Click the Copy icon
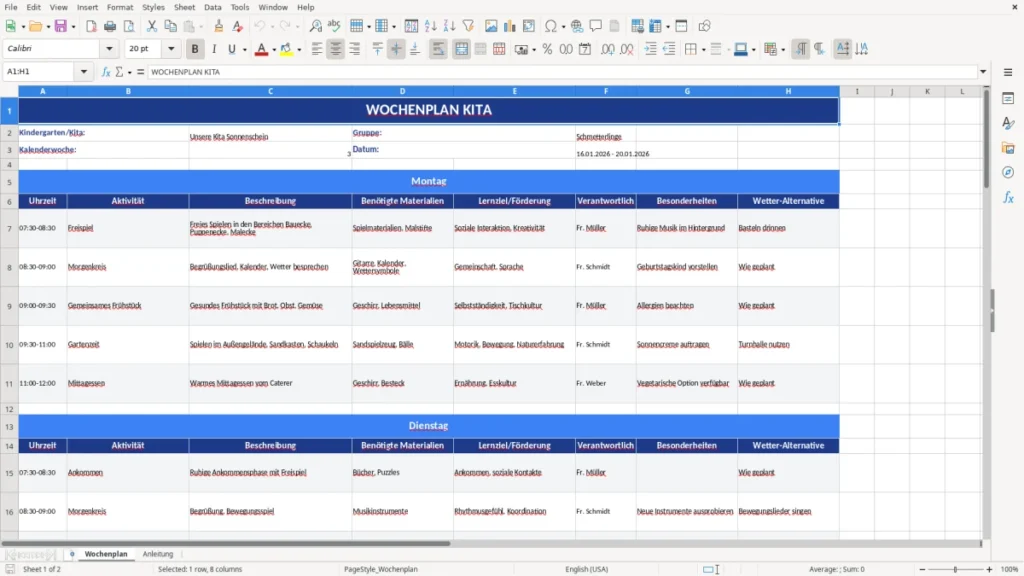Viewport: 1024px width, 576px height. tap(170, 26)
